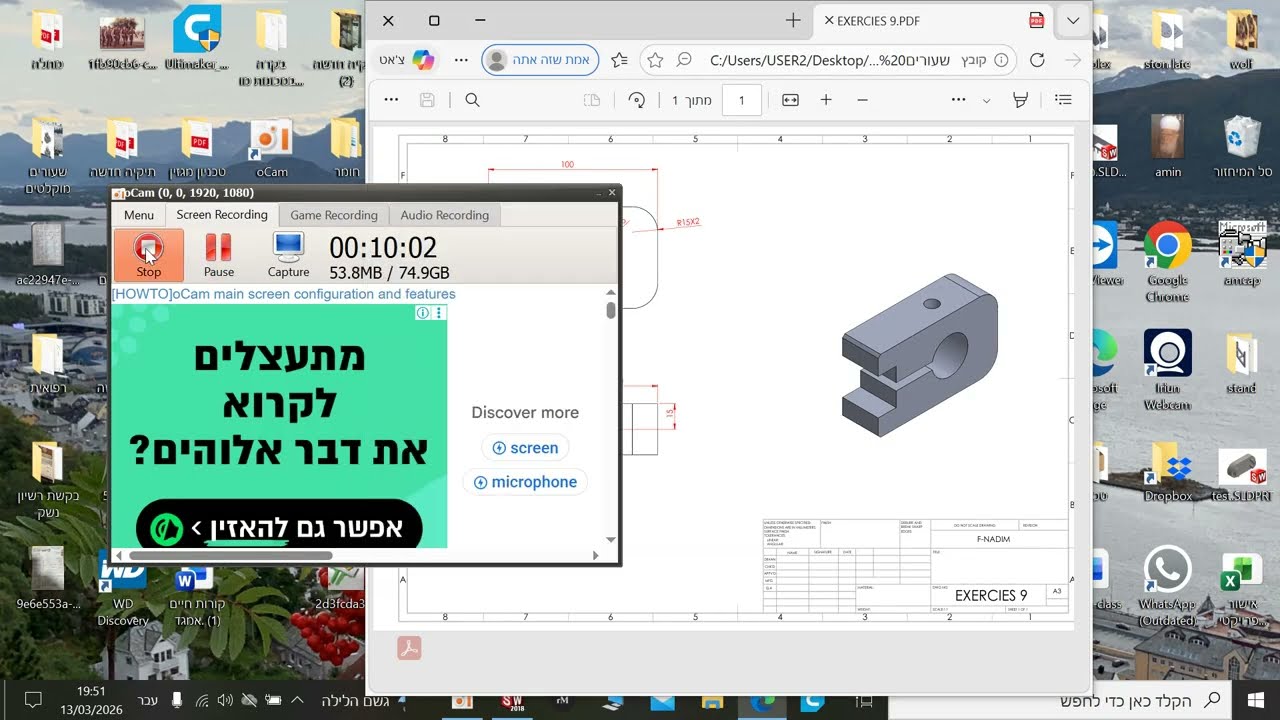Image resolution: width=1280 pixels, height=720 pixels.
Task: Toggle fit to width in PDF
Action: tap(790, 100)
